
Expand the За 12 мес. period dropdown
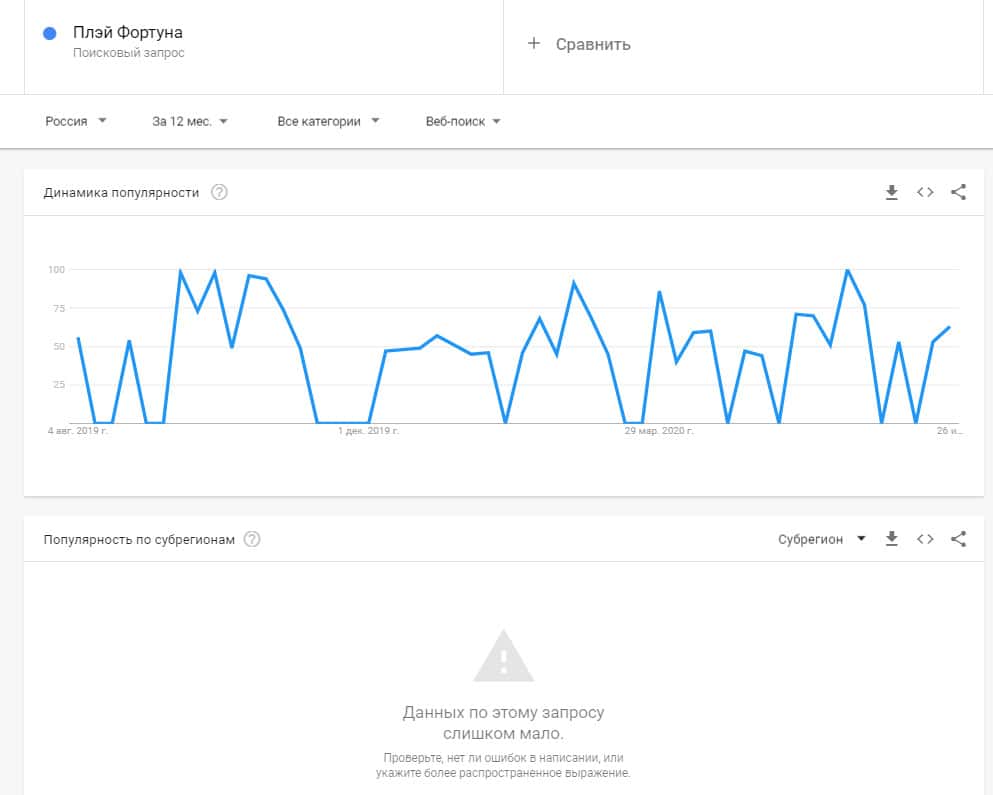click(190, 121)
